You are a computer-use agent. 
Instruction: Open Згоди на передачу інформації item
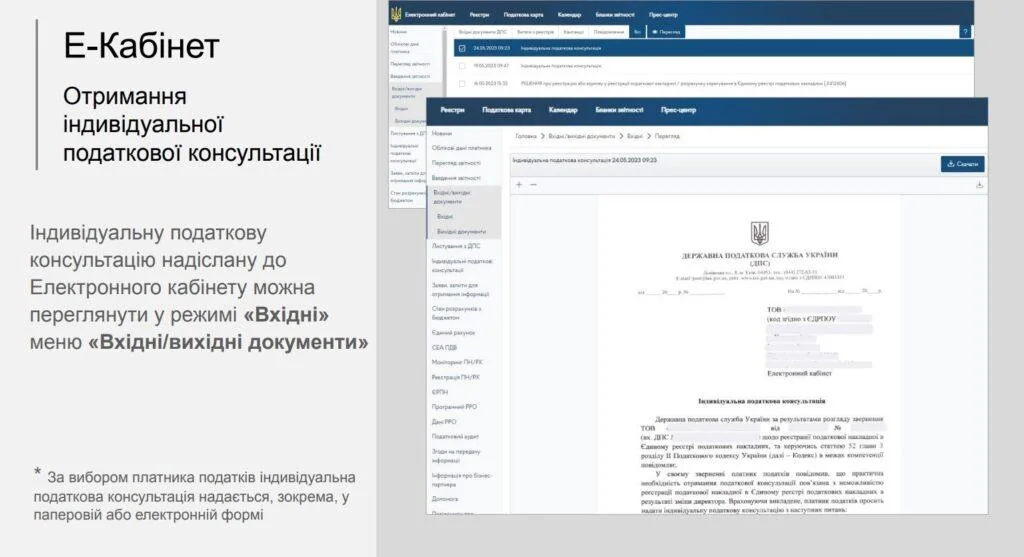pyautogui.click(x=456, y=456)
